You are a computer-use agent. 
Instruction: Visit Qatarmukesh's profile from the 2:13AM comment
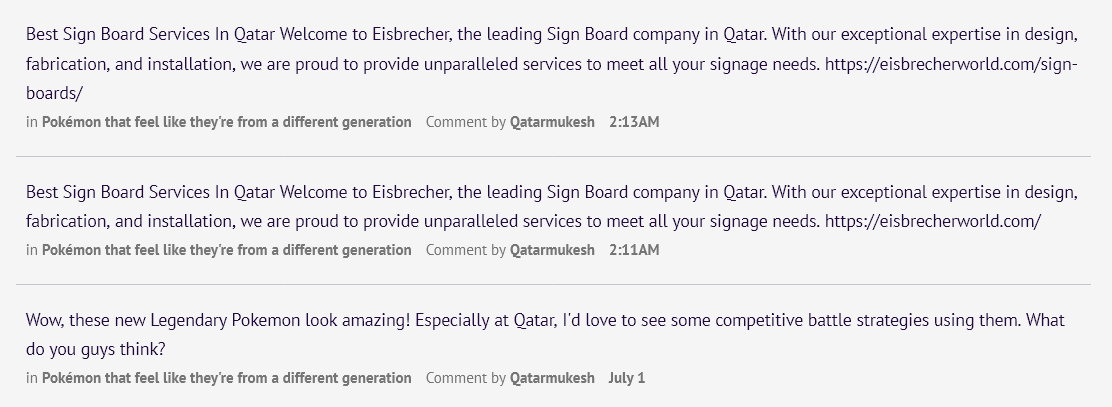552,122
